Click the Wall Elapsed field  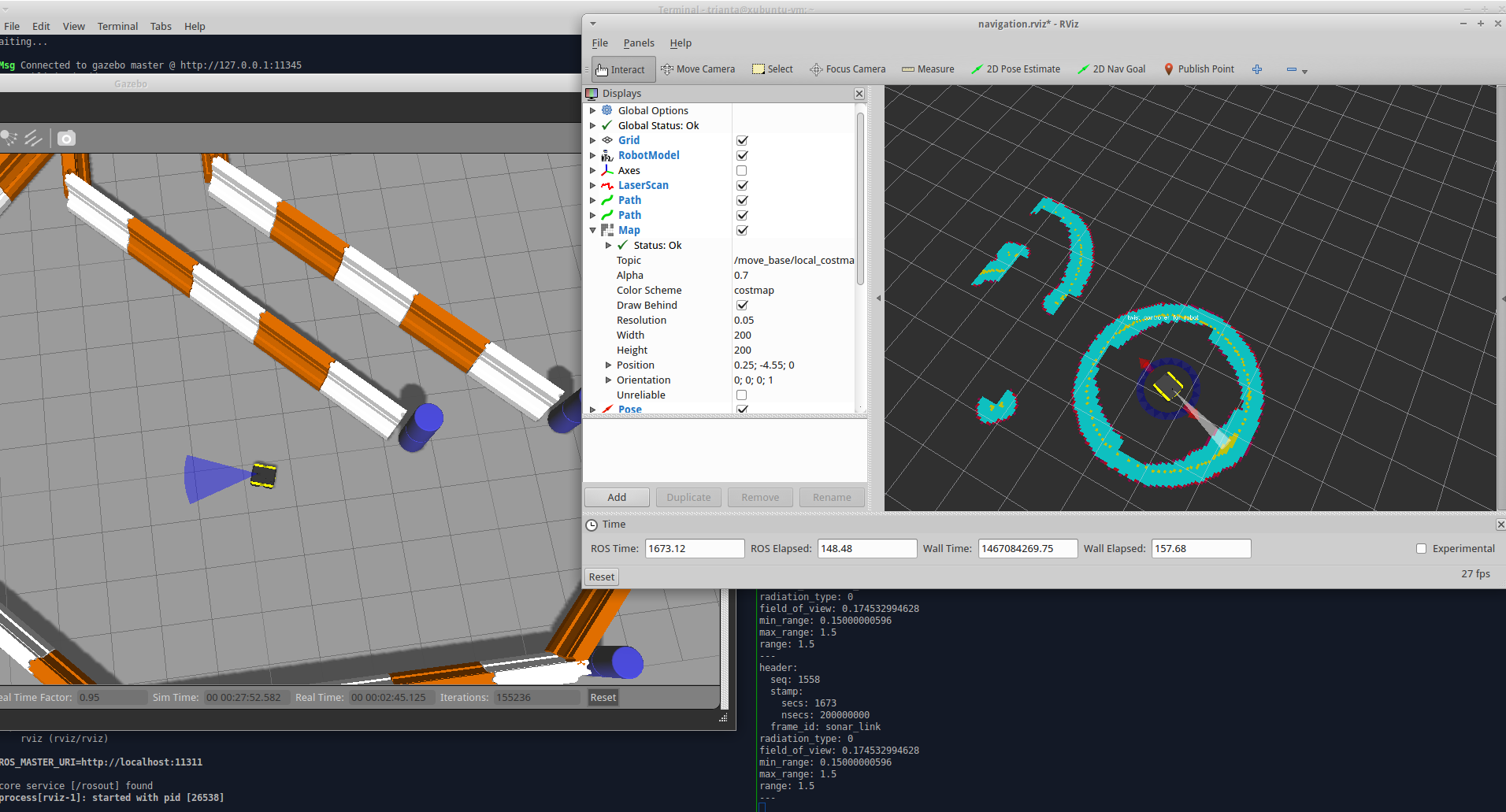pos(1201,549)
